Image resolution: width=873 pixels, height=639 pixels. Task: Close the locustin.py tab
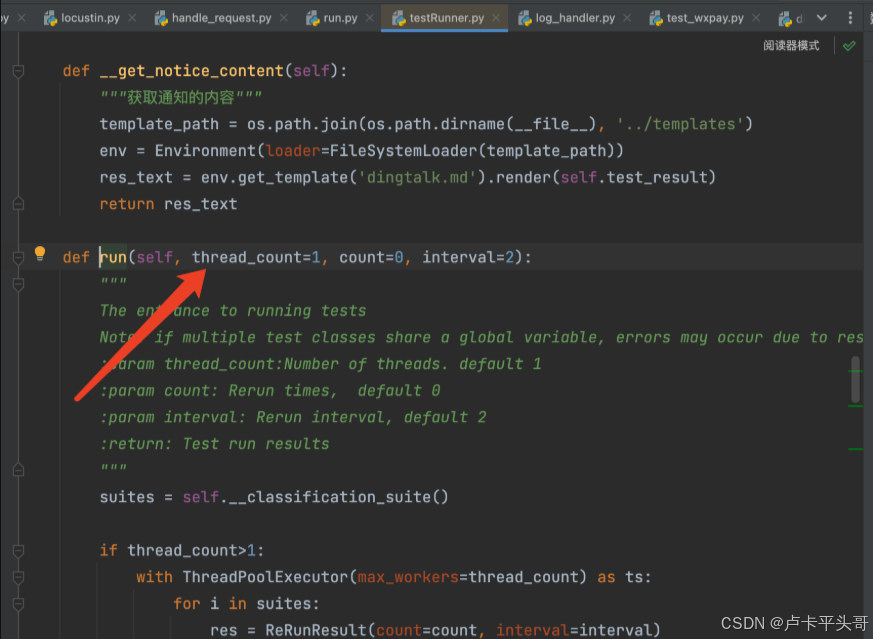pyautogui.click(x=132, y=18)
